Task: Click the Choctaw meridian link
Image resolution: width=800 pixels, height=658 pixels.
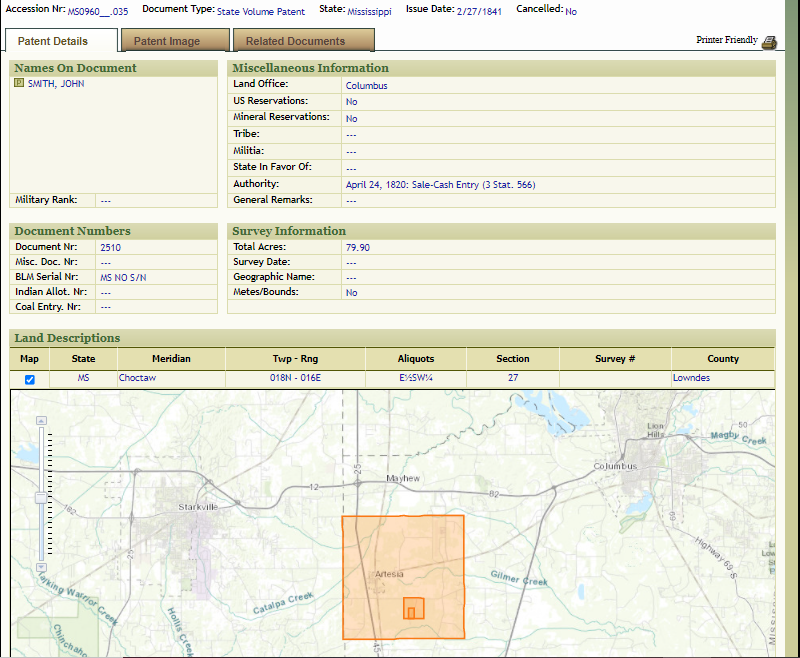Action: (x=138, y=378)
